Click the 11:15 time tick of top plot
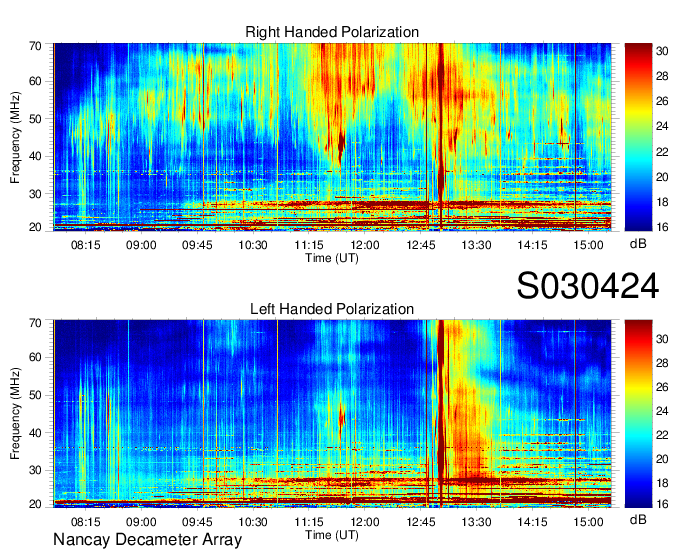Viewport: 680px width, 552px height. click(x=309, y=245)
